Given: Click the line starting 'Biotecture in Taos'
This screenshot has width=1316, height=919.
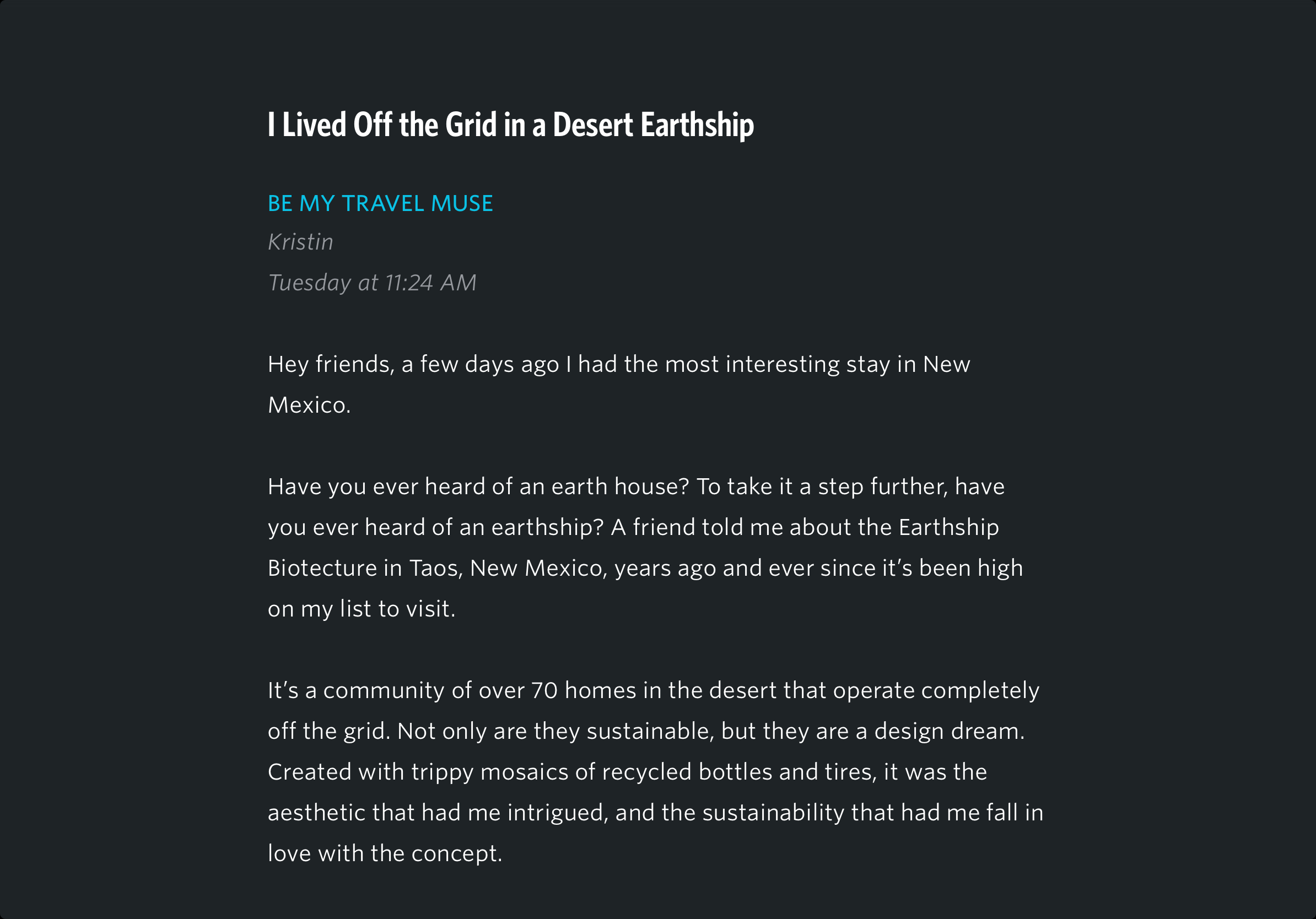Looking at the screenshot, I should click(645, 568).
